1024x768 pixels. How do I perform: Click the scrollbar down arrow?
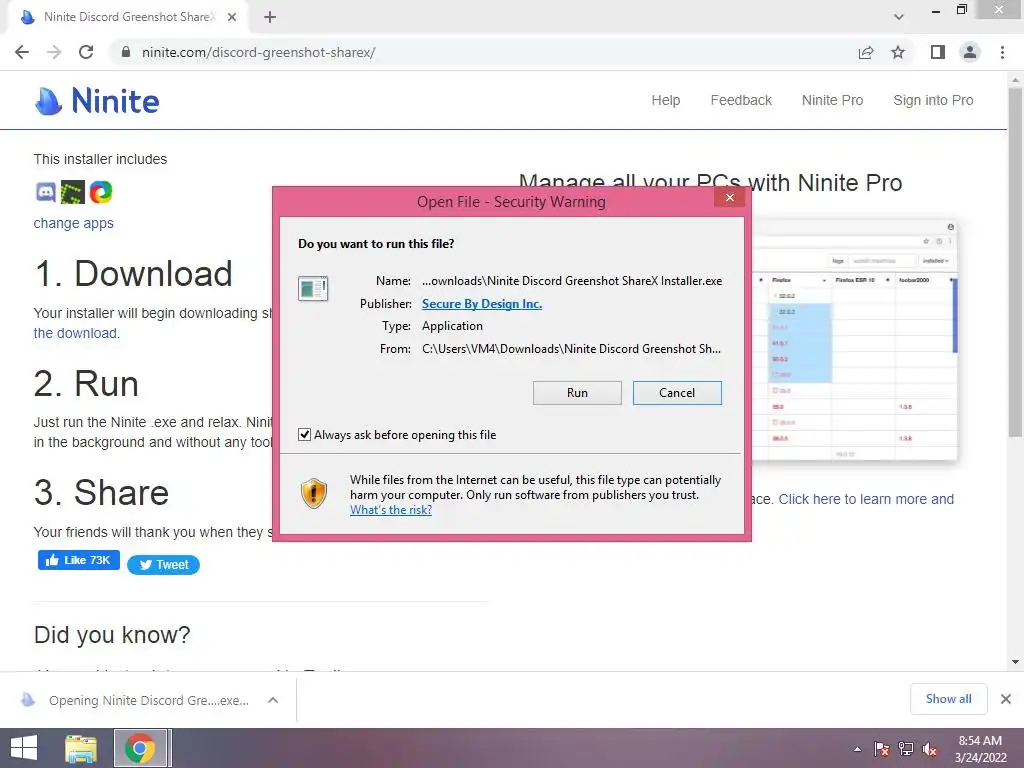point(1015,662)
